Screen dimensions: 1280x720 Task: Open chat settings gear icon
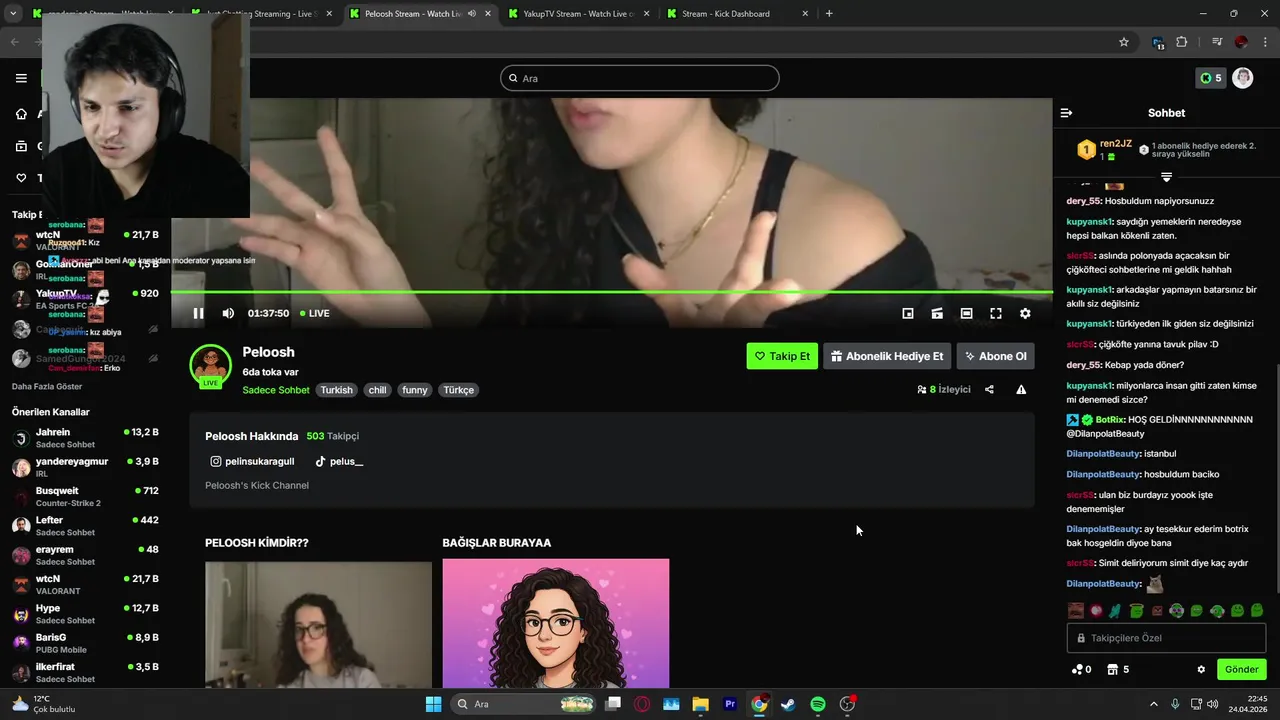pyautogui.click(x=1201, y=669)
